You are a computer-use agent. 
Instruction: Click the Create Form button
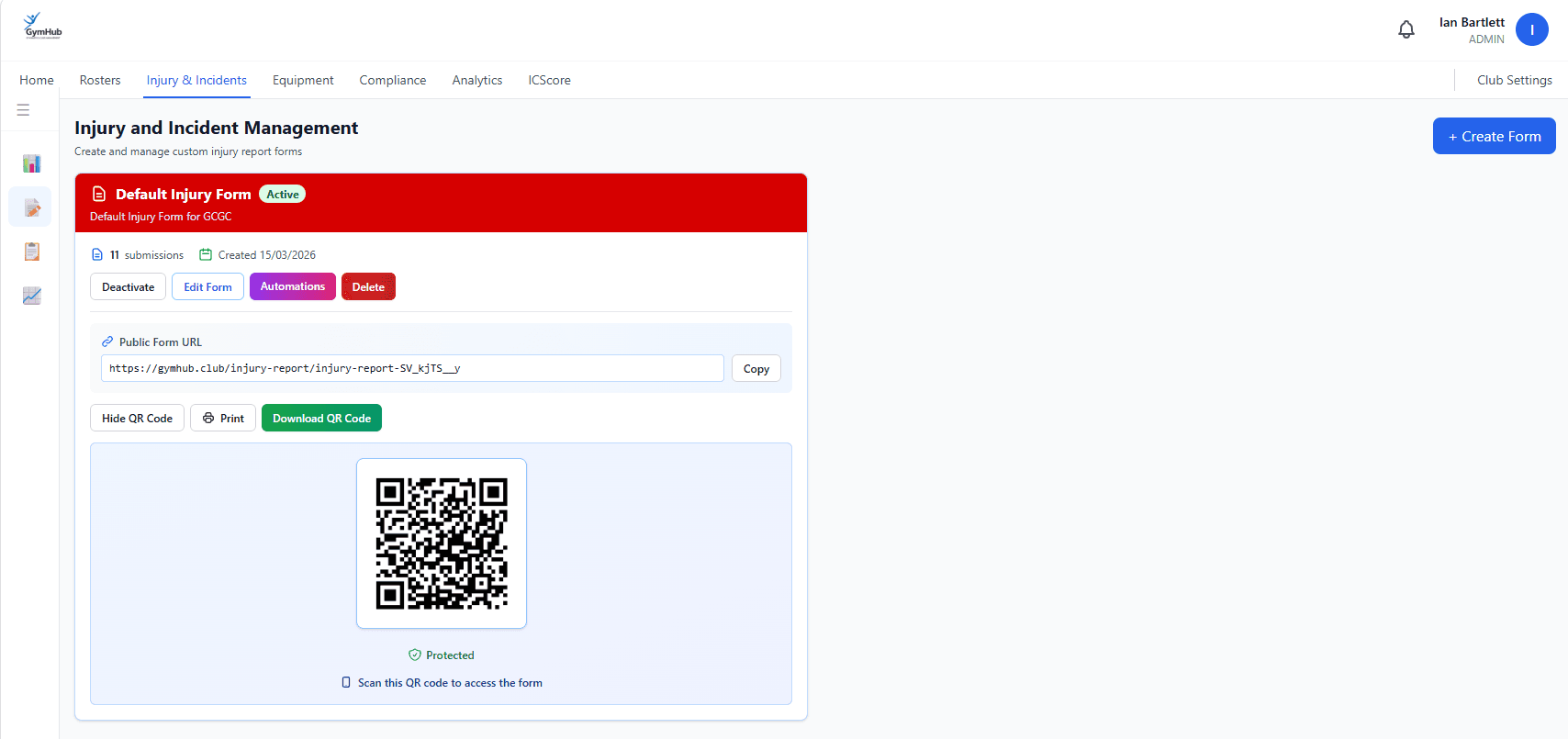click(x=1495, y=136)
